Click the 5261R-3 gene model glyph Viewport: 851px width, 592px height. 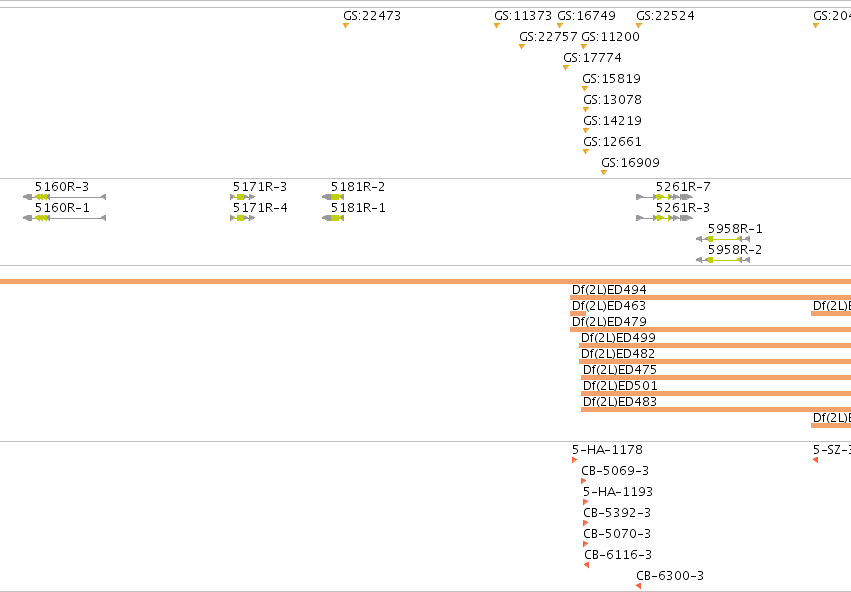[x=665, y=218]
